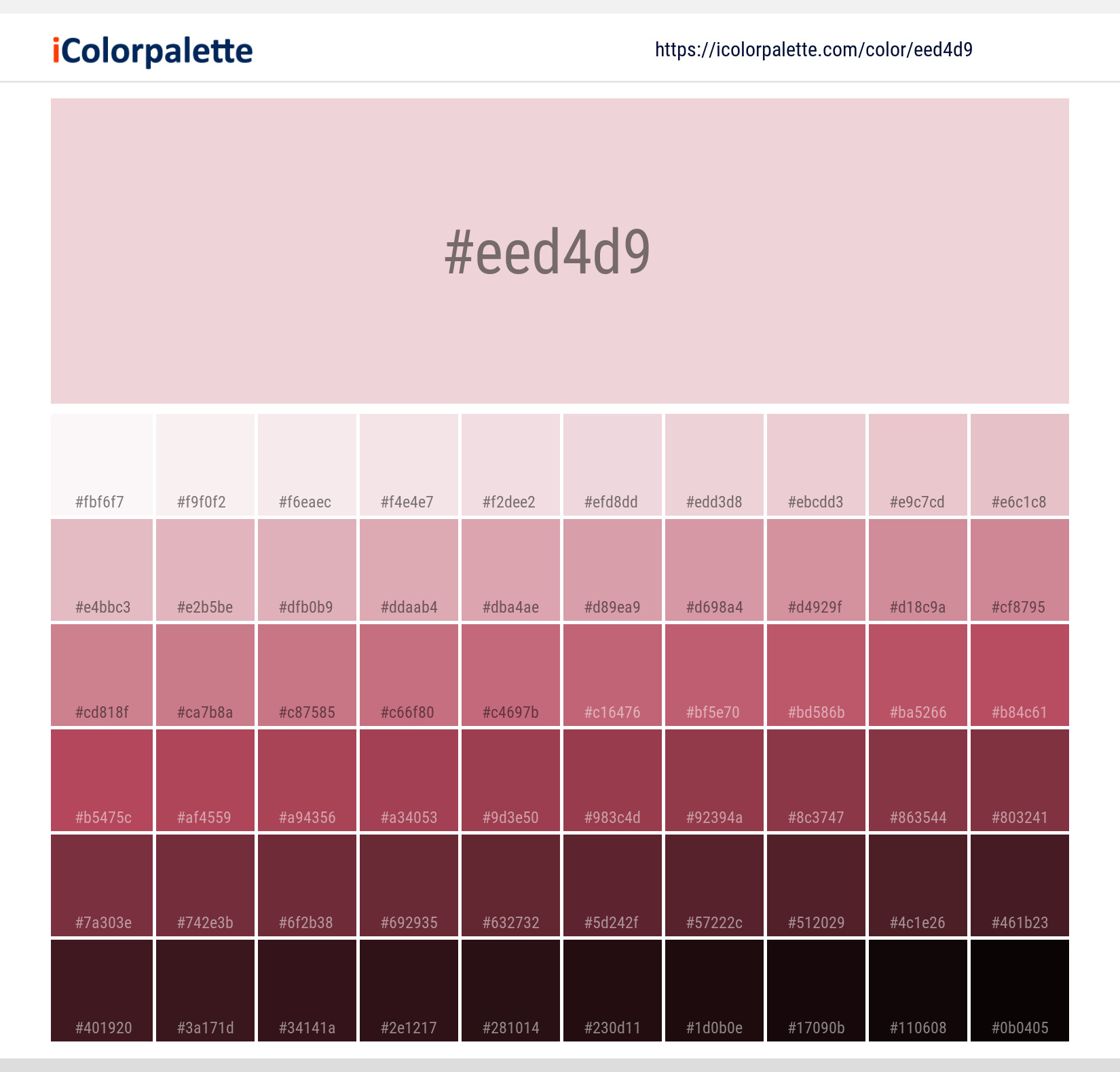
Task: Click the #e4bbc3 swatch
Action: (102, 570)
